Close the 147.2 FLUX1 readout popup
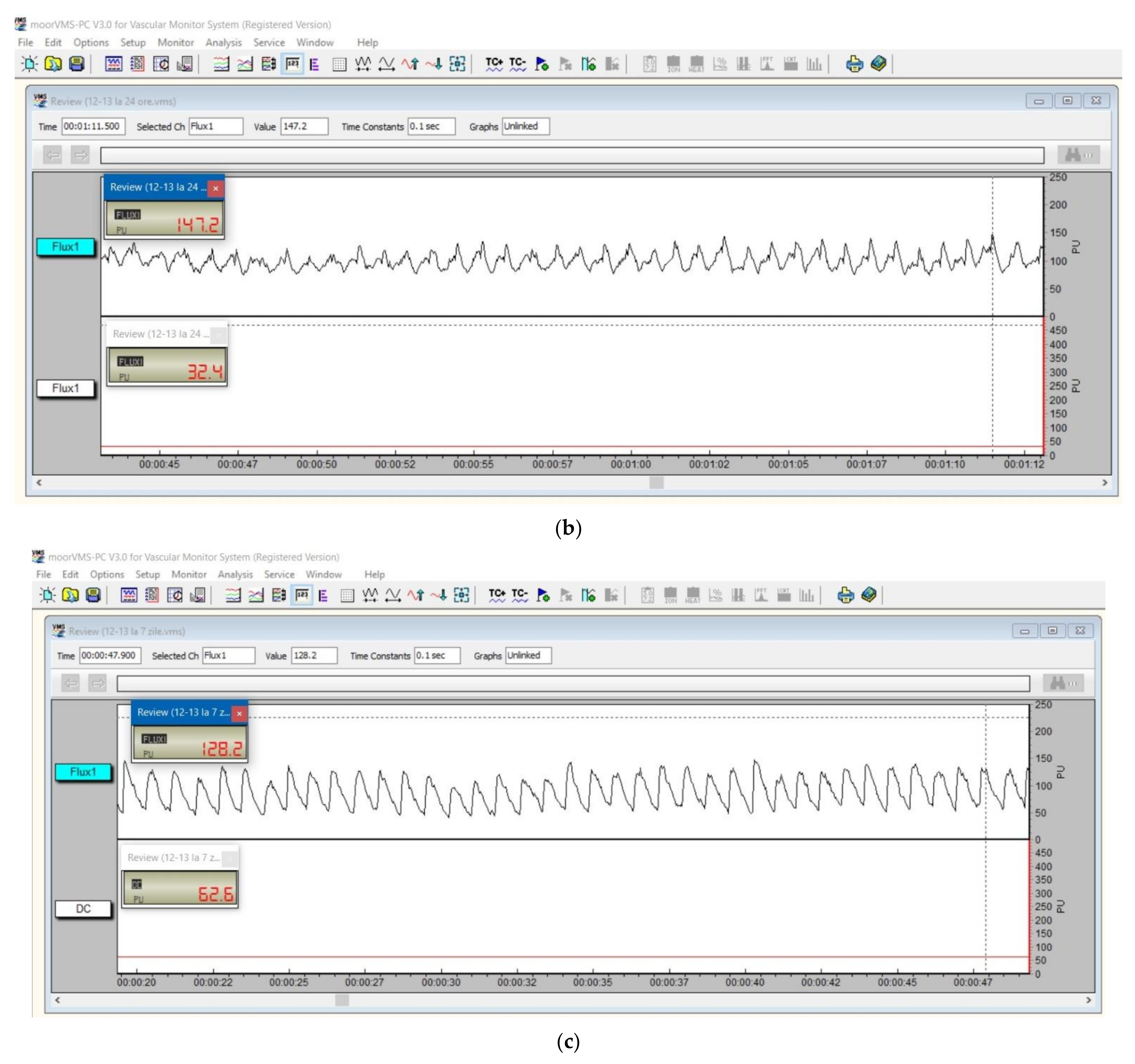Image resolution: width=1135 pixels, height=1064 pixels. pos(216,188)
